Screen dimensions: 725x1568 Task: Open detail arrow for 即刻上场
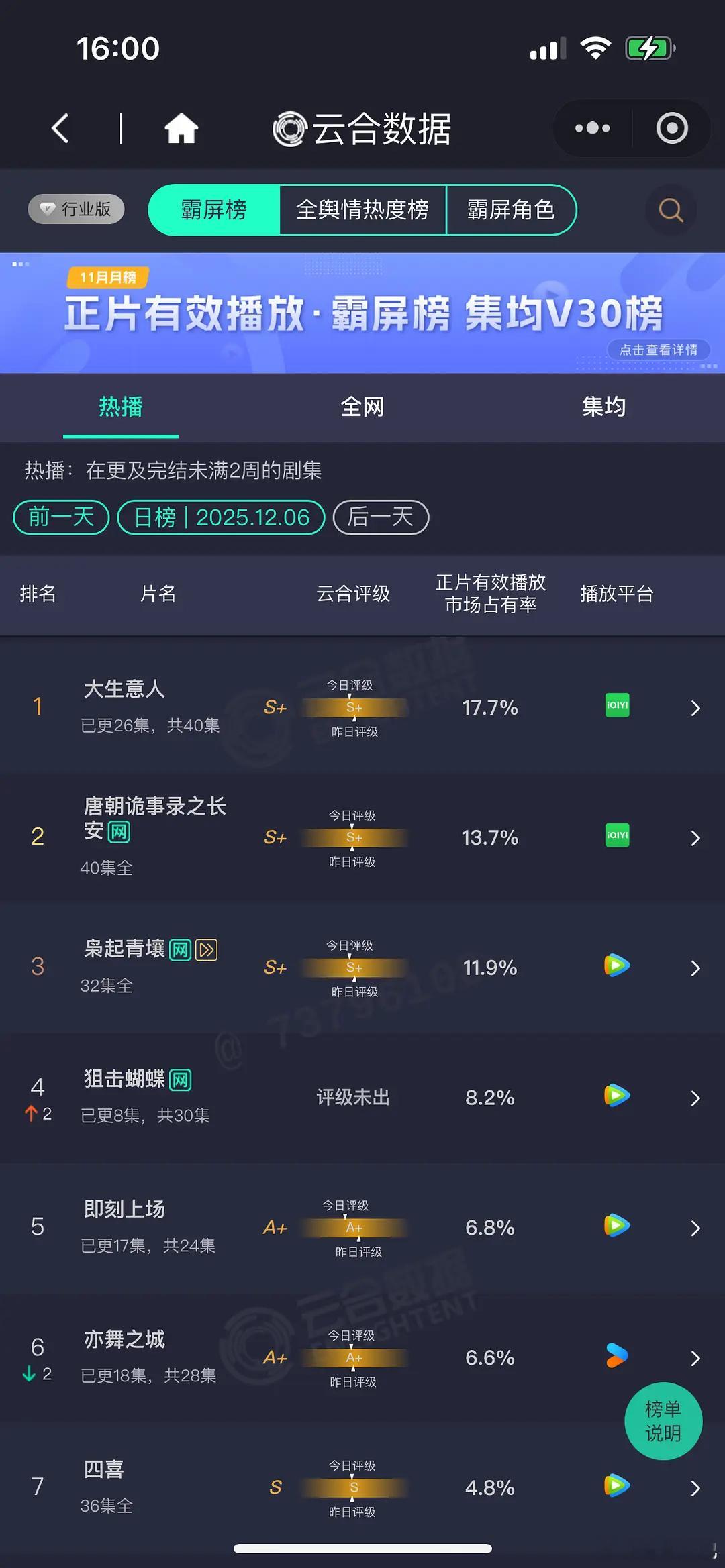point(695,1229)
